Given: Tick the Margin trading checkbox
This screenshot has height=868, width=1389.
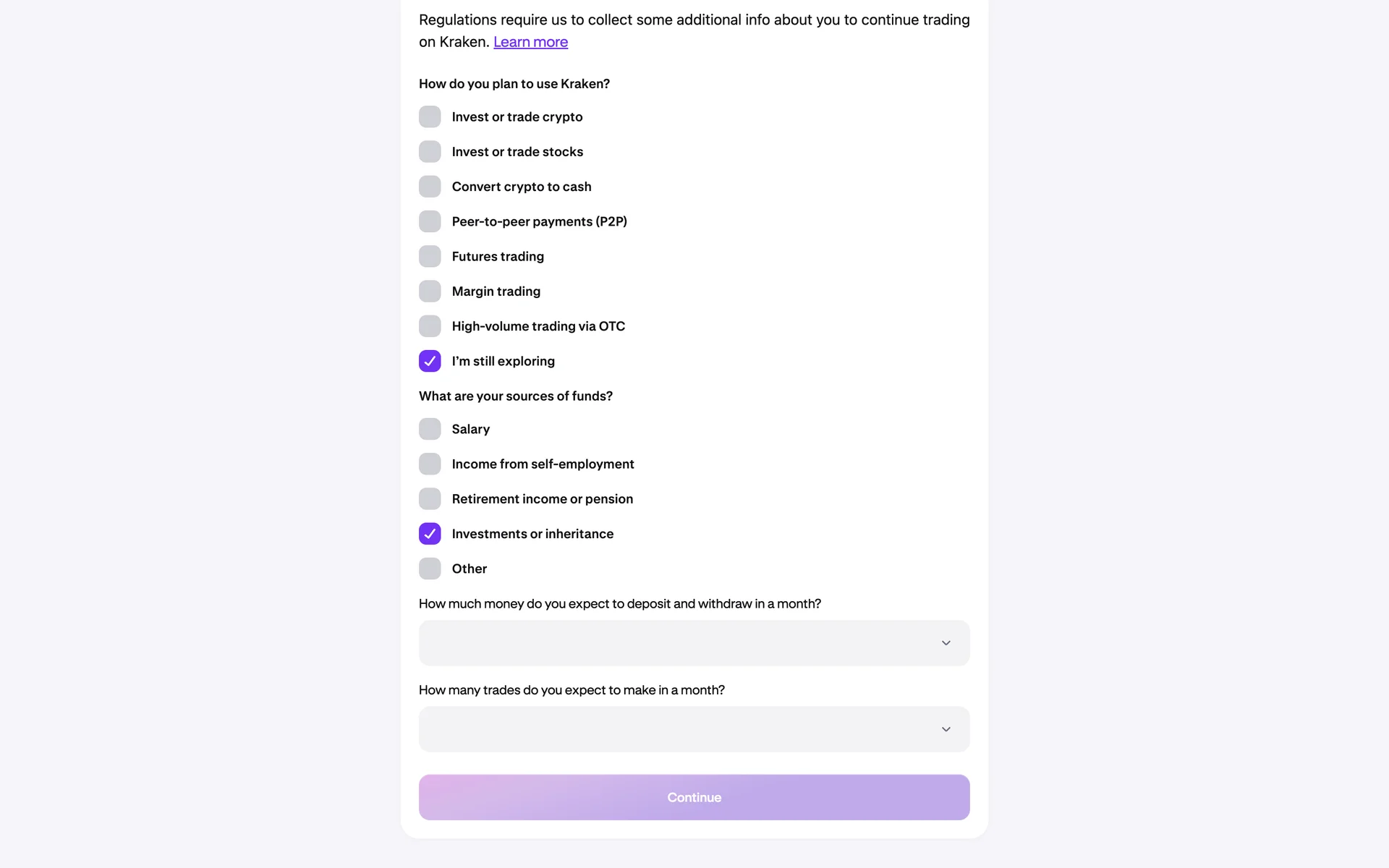Looking at the screenshot, I should [430, 292].
